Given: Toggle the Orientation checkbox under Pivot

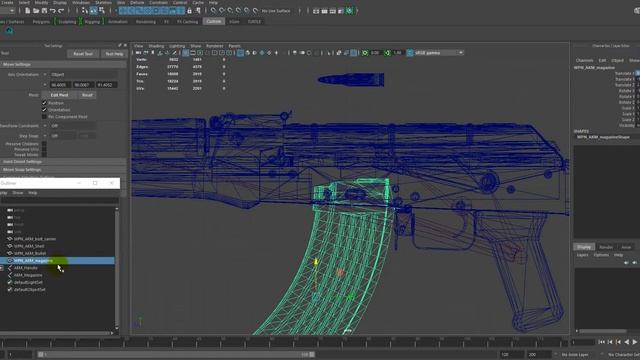Looking at the screenshot, I should (x=44, y=110).
